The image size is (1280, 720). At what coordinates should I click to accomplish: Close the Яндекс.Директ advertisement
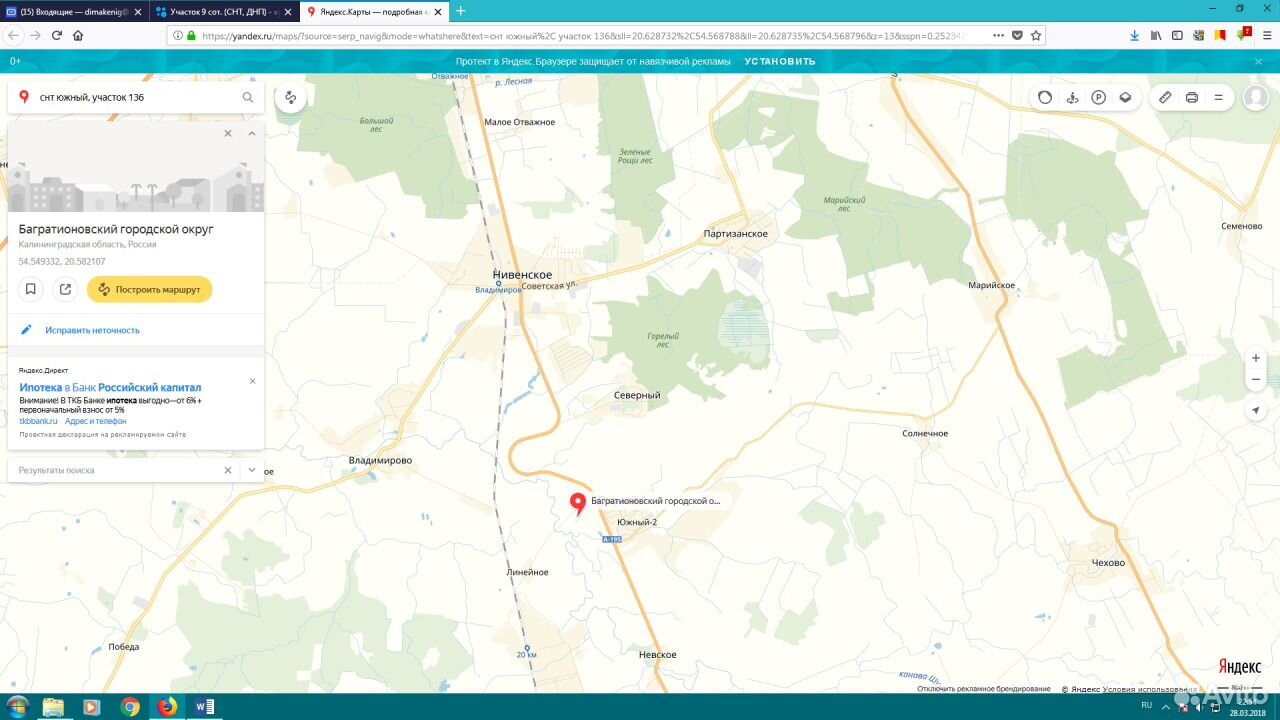(x=252, y=381)
